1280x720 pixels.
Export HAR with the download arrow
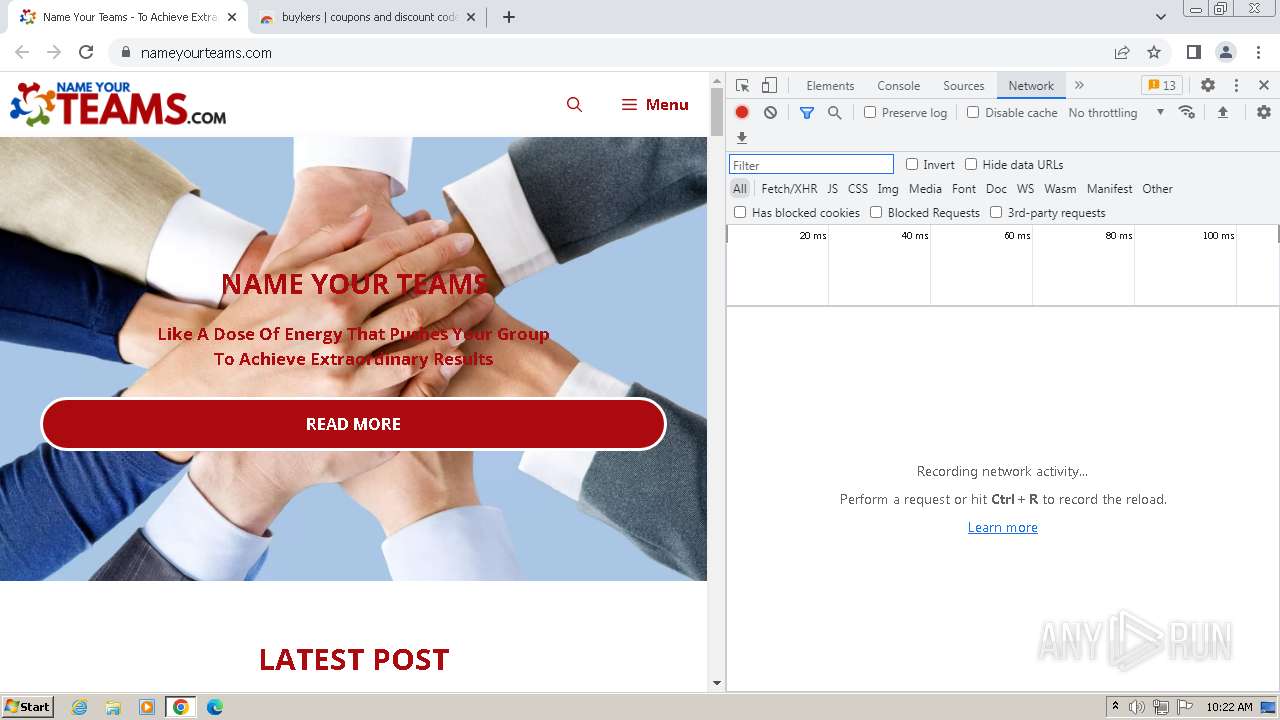(x=742, y=138)
